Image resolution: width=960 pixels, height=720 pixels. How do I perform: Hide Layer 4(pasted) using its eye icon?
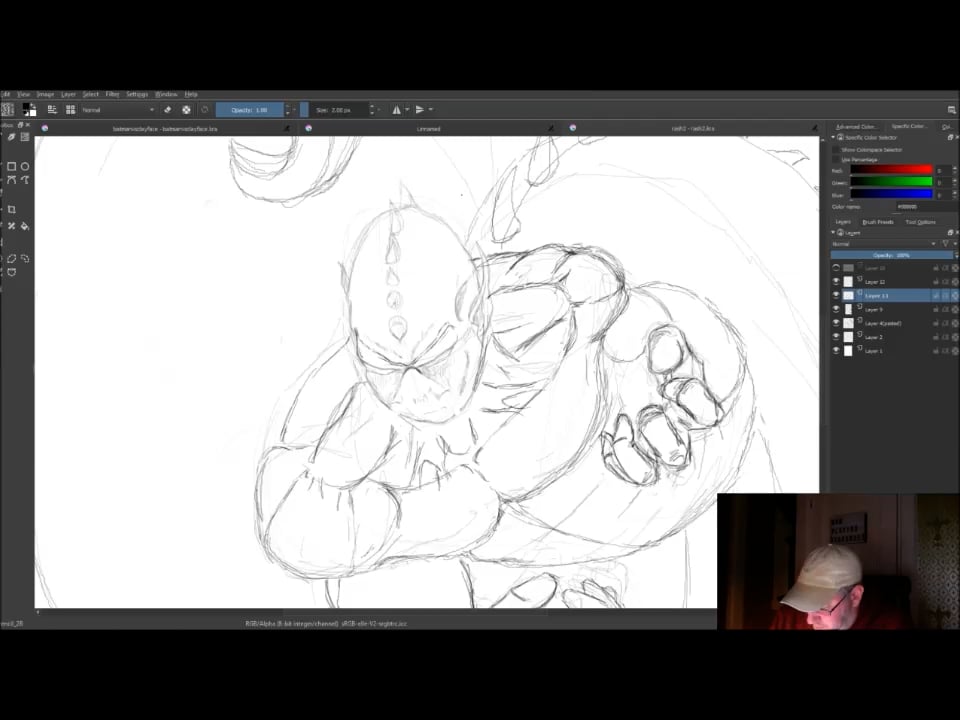pyautogui.click(x=836, y=323)
